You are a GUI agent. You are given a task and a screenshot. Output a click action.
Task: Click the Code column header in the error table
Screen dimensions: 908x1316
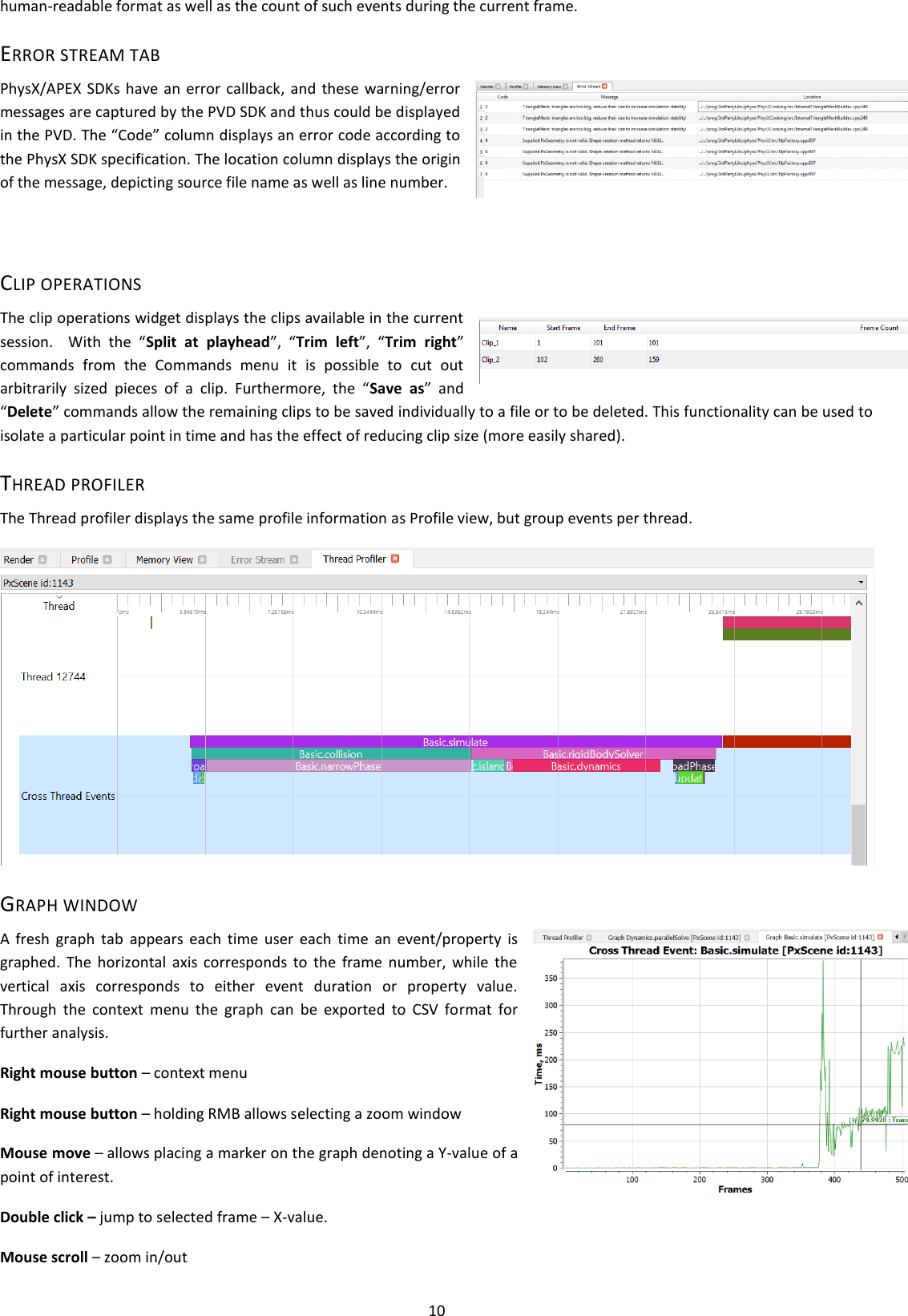pos(502,97)
